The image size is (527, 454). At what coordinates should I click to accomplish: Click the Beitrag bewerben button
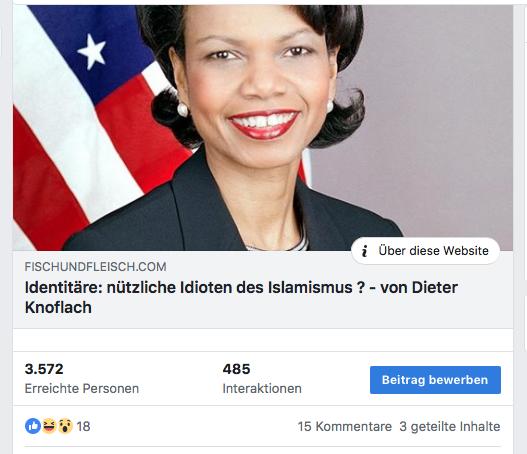[x=435, y=380]
